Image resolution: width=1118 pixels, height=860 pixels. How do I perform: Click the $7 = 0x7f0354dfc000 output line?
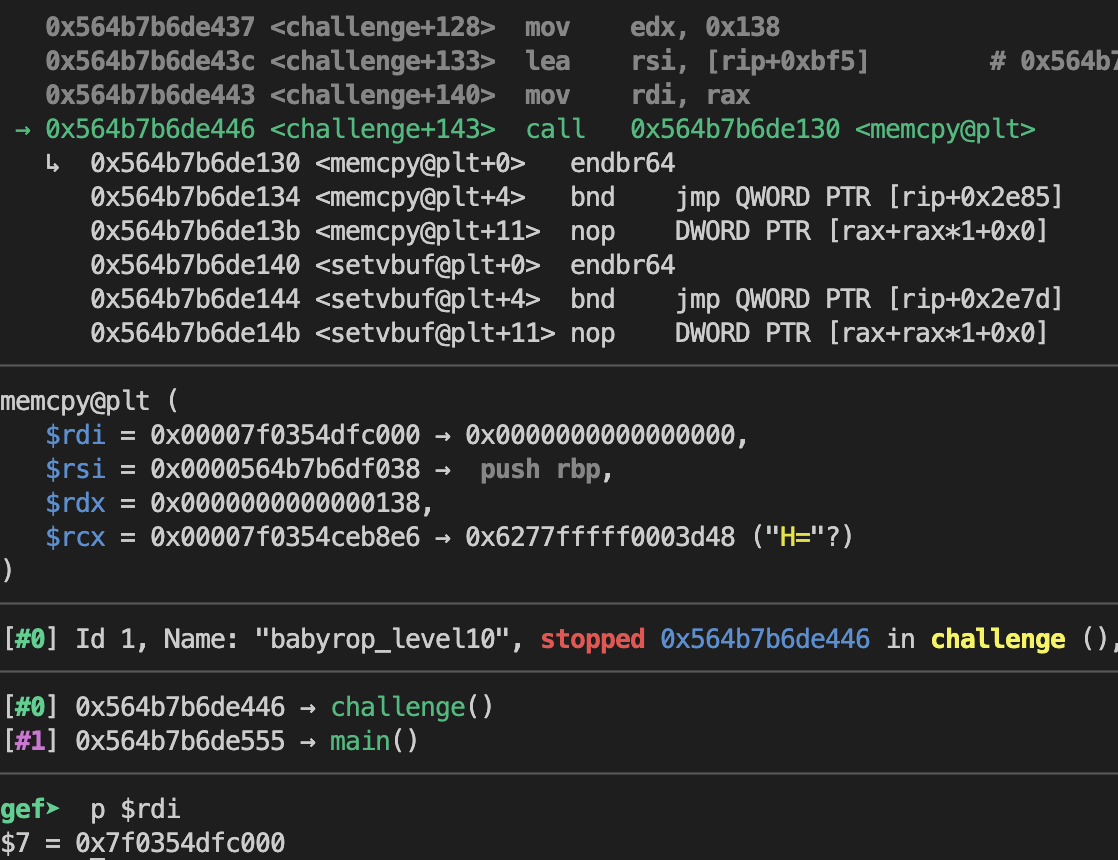pyautogui.click(x=142, y=843)
